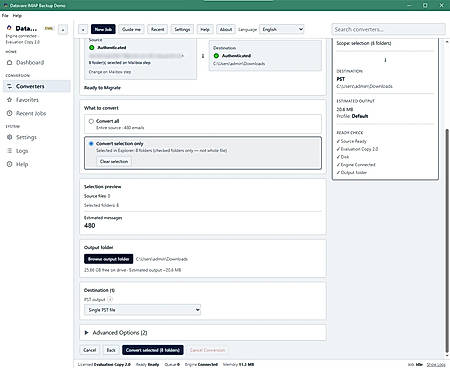Screen dimensions: 450x368
Task: Open the Converters sidebar item
Action: (x=37, y=86)
